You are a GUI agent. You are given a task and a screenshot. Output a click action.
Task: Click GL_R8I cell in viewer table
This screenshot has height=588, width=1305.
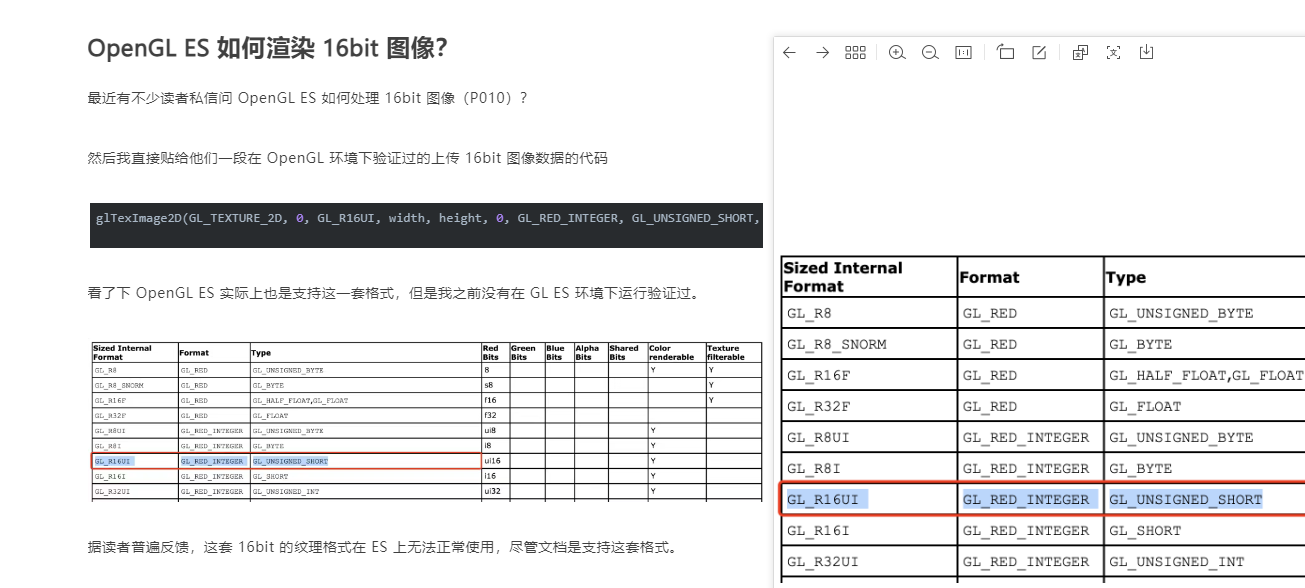pyautogui.click(x=869, y=468)
